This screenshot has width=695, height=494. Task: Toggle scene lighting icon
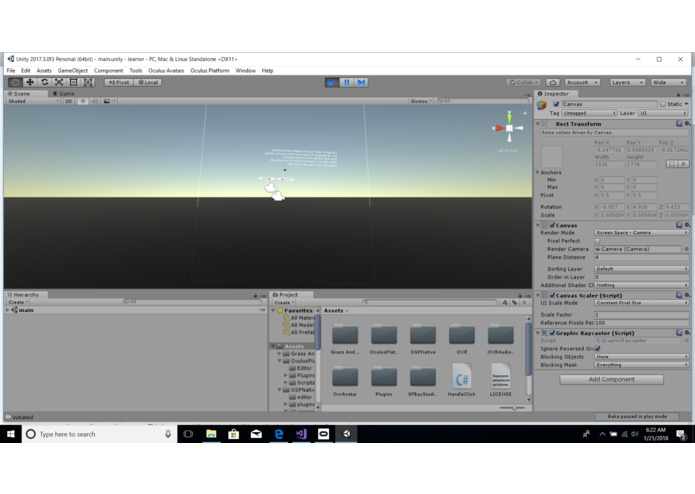click(x=82, y=101)
